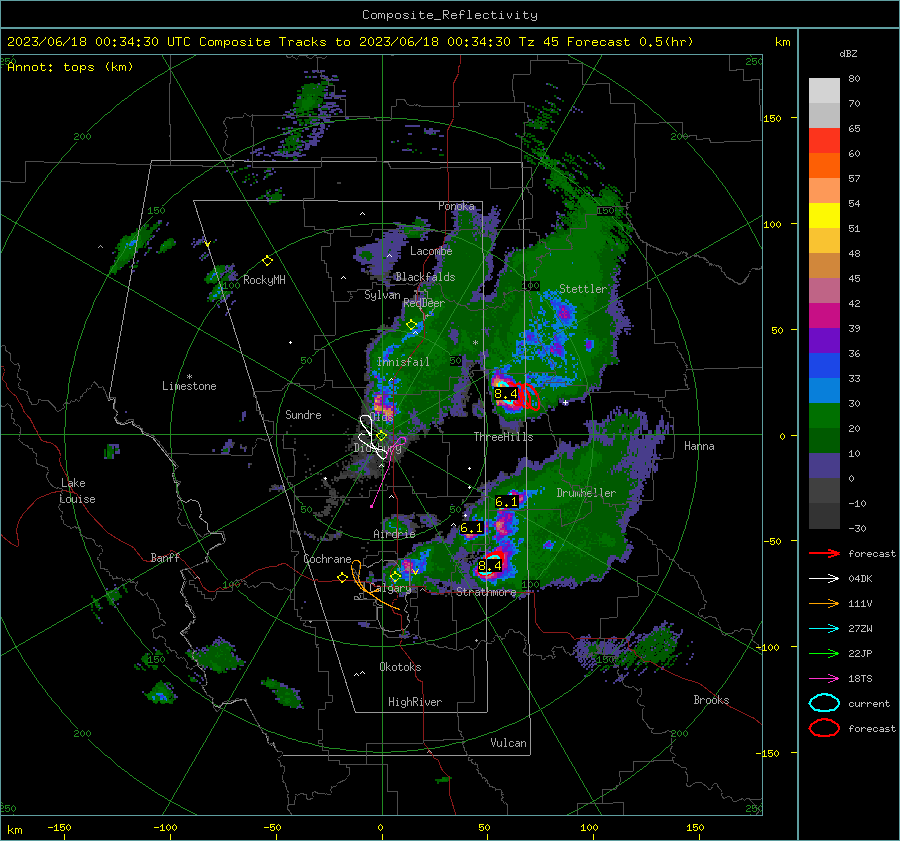The width and height of the screenshot is (900, 841).
Task: Pick the dark green swatch between 20 and 10
Action: coord(824,440)
